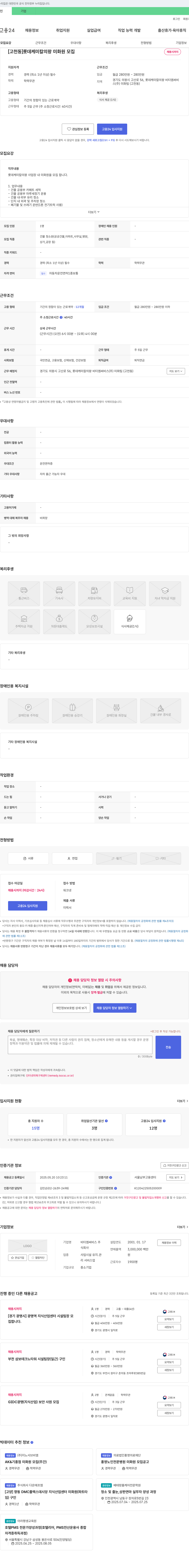Click 요약보기 for GIDC광명 보안 사원 posting
Screen dimensions: 189x1568
click(x=169, y=1405)
